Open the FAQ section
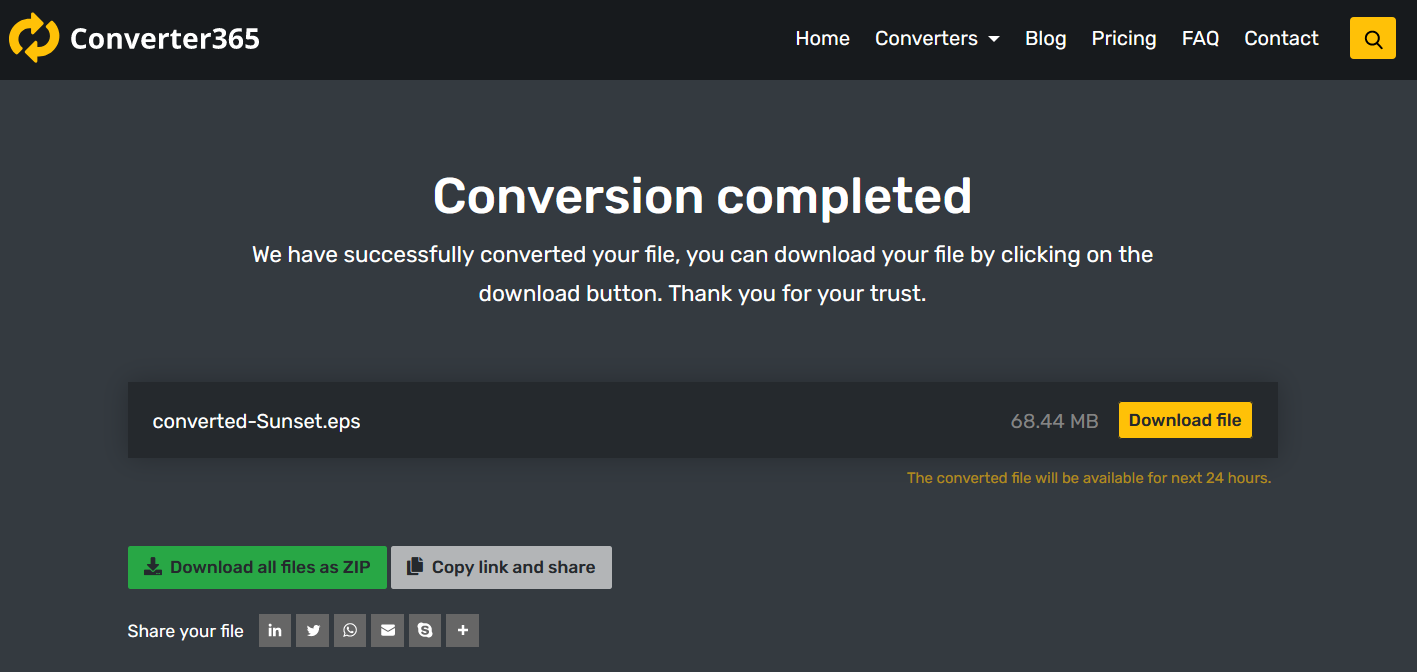Screen dimensions: 1417x672 [1200, 39]
